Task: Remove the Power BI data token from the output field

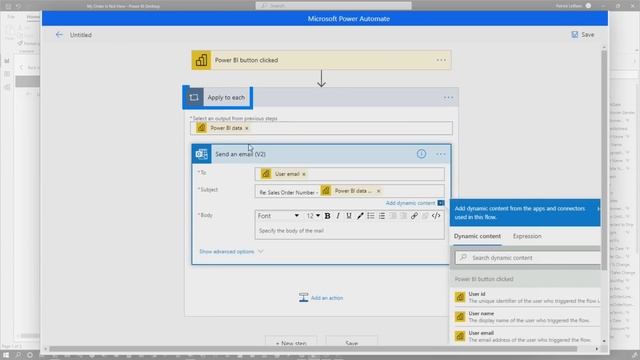Action: (x=247, y=128)
